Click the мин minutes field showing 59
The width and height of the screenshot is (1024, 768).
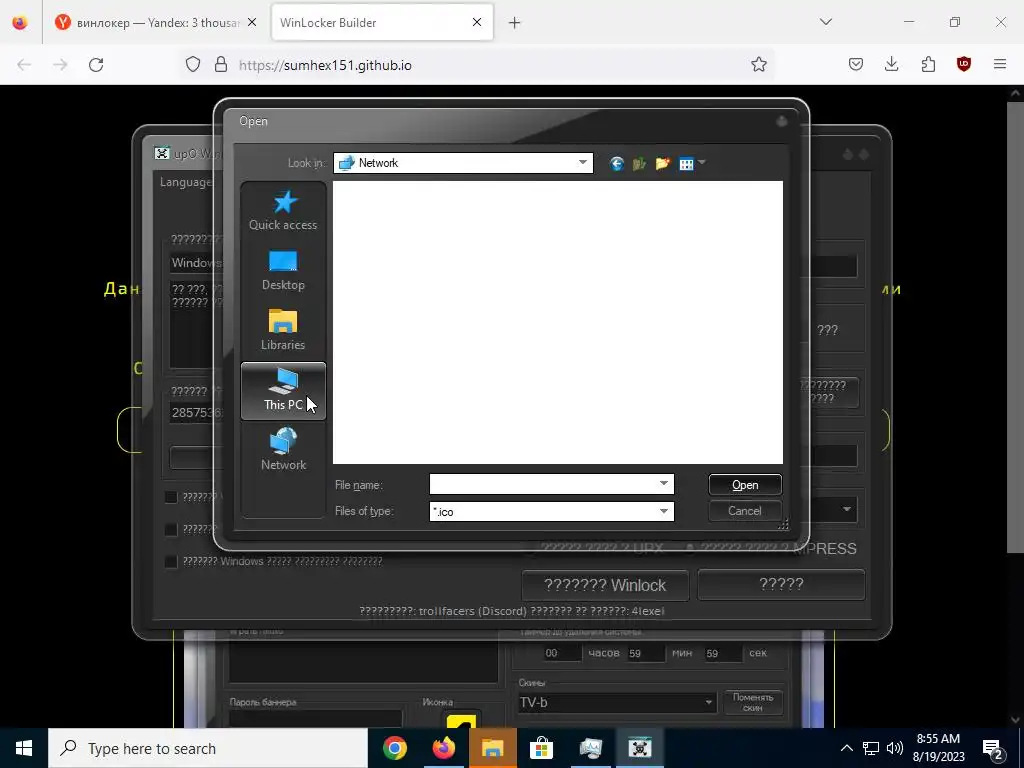[646, 653]
